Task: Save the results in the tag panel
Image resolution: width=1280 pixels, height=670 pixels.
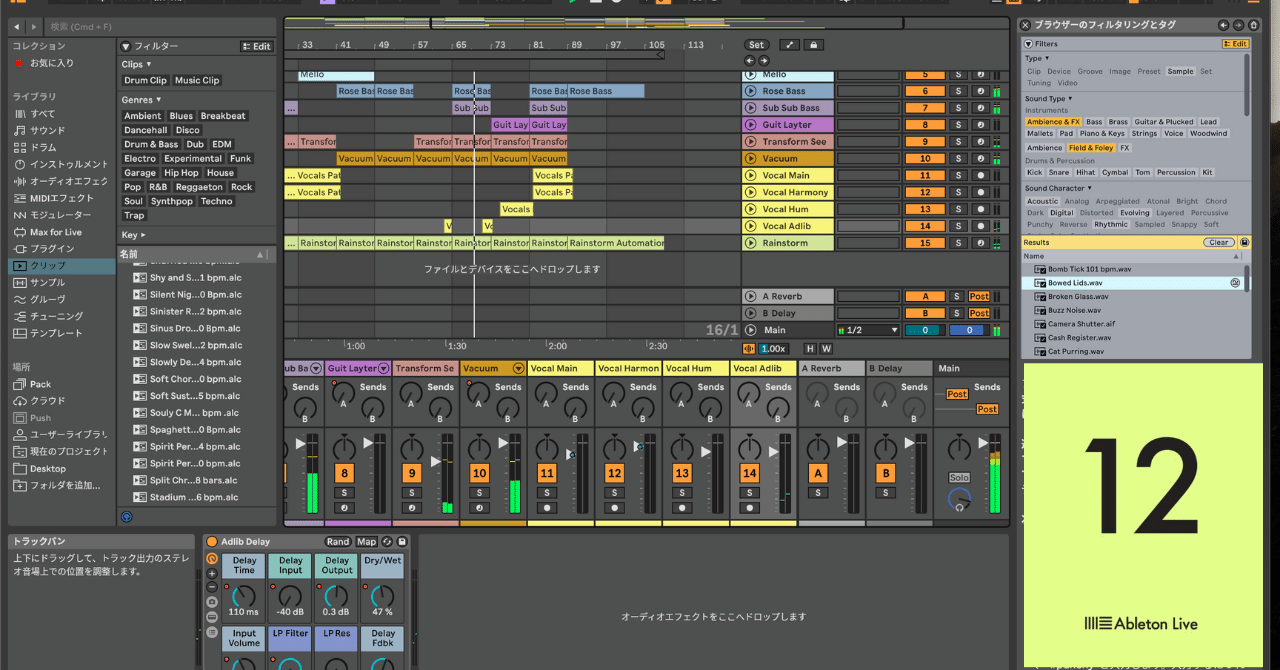Action: 1244,242
